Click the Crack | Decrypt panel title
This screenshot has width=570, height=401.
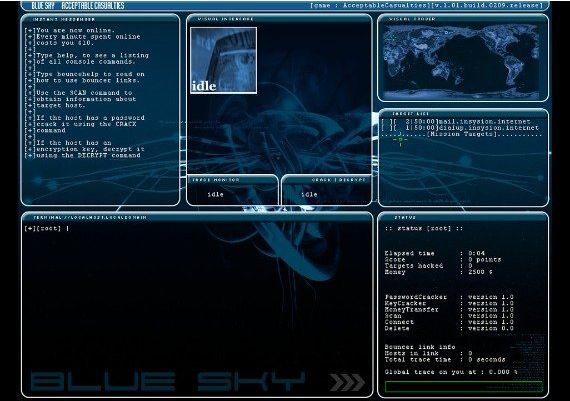338,180
